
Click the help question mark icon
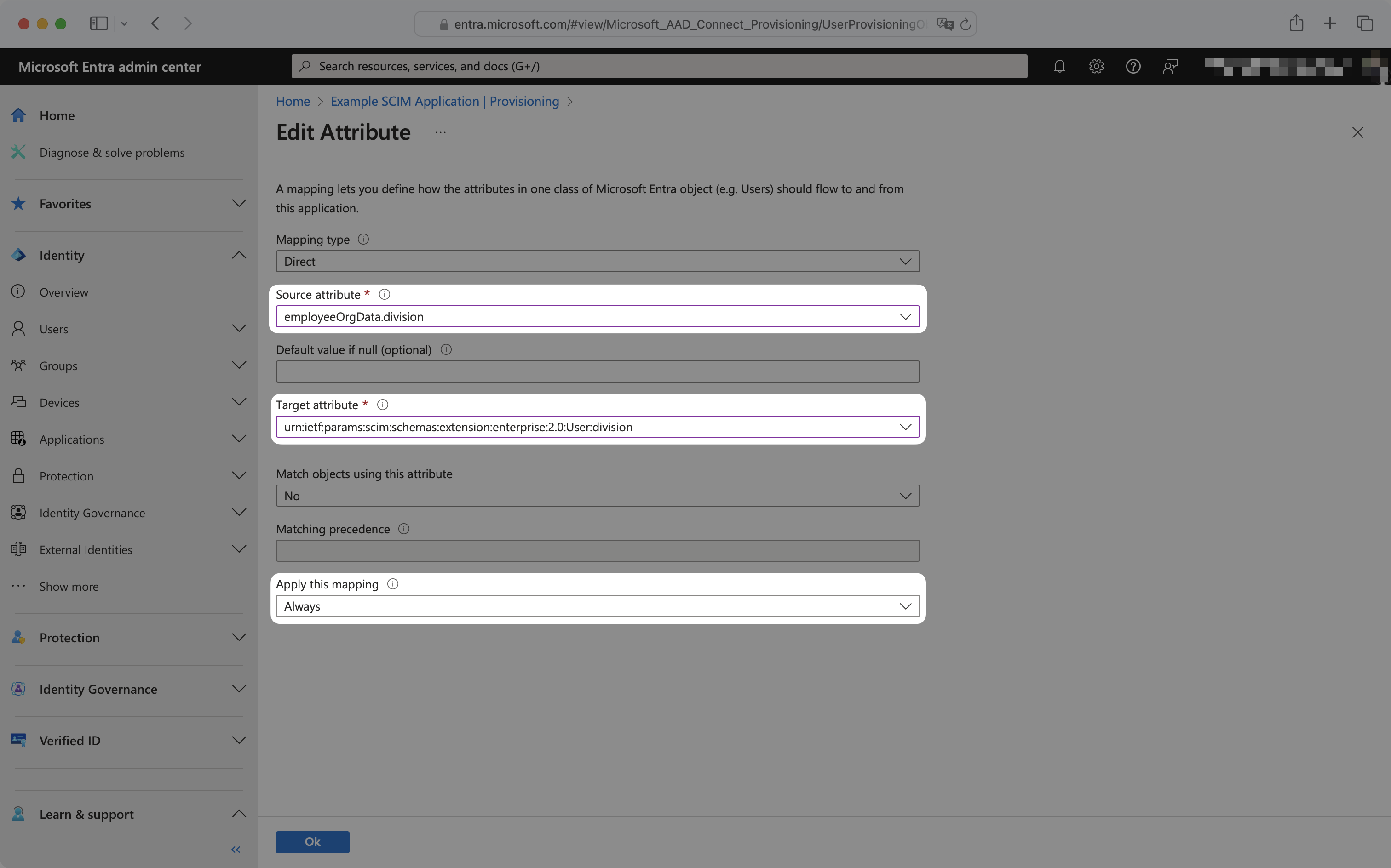click(1132, 67)
